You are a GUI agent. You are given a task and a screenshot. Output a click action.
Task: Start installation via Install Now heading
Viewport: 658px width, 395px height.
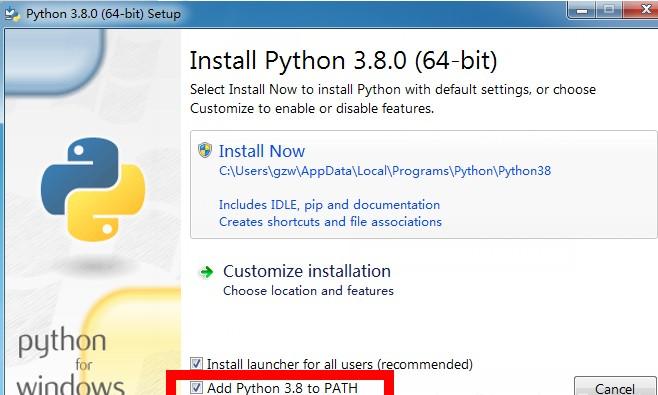pos(262,151)
